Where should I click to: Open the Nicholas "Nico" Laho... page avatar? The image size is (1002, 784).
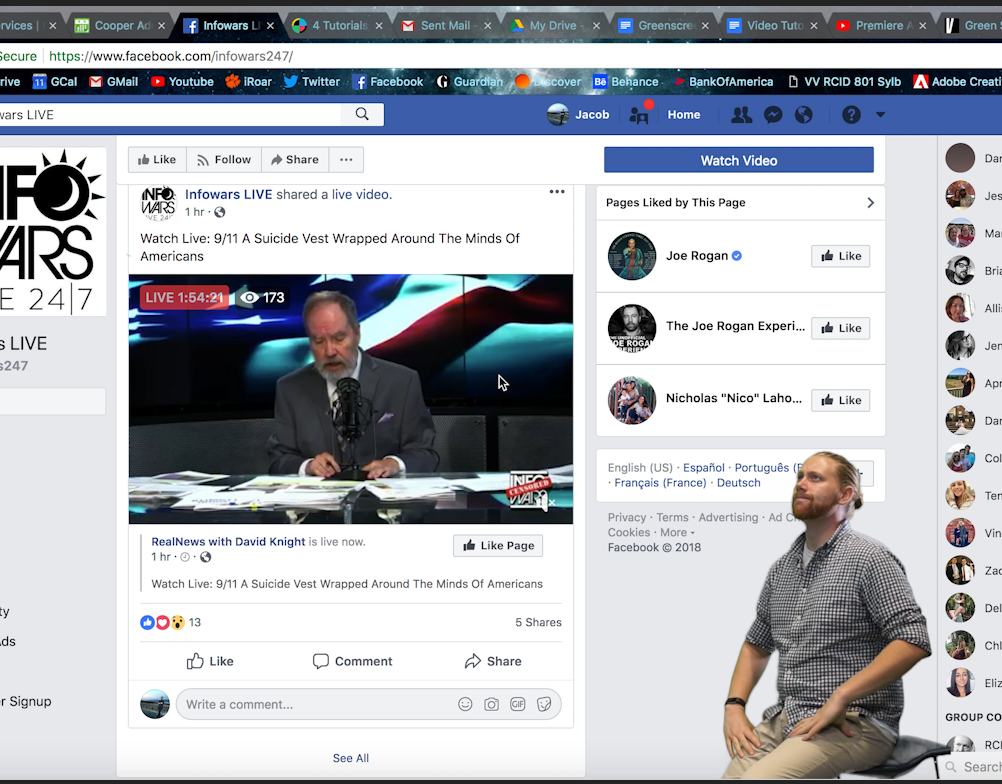632,401
